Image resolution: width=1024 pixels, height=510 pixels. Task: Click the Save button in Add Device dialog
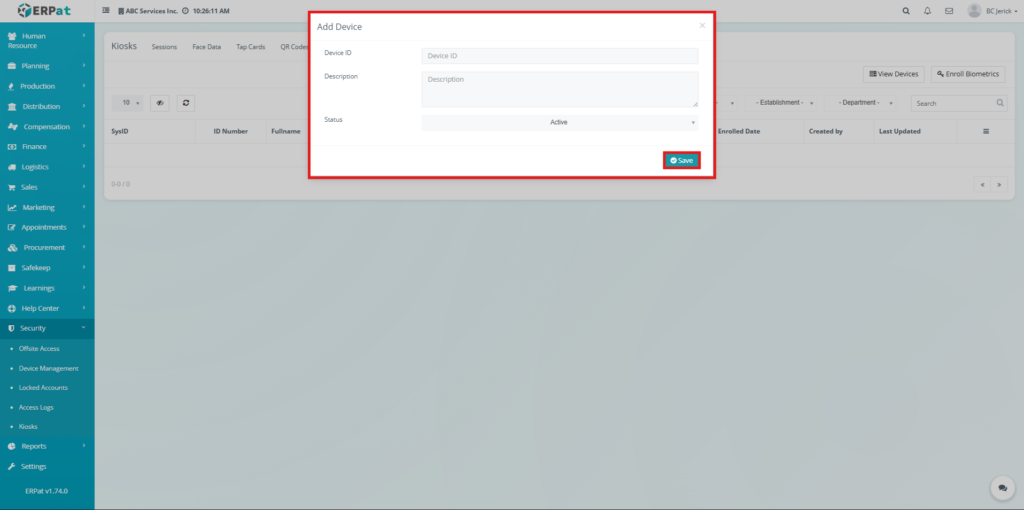click(x=682, y=161)
